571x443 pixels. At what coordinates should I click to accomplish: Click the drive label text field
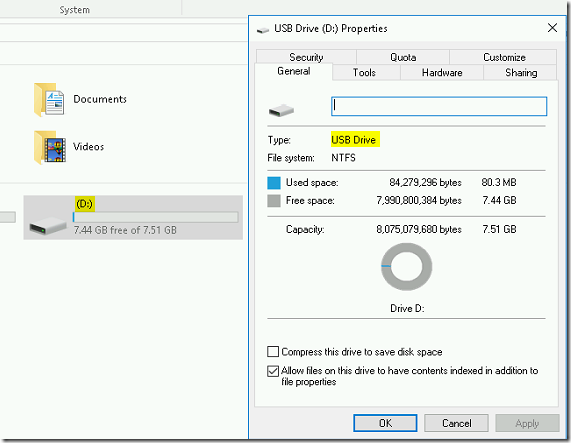pos(439,106)
